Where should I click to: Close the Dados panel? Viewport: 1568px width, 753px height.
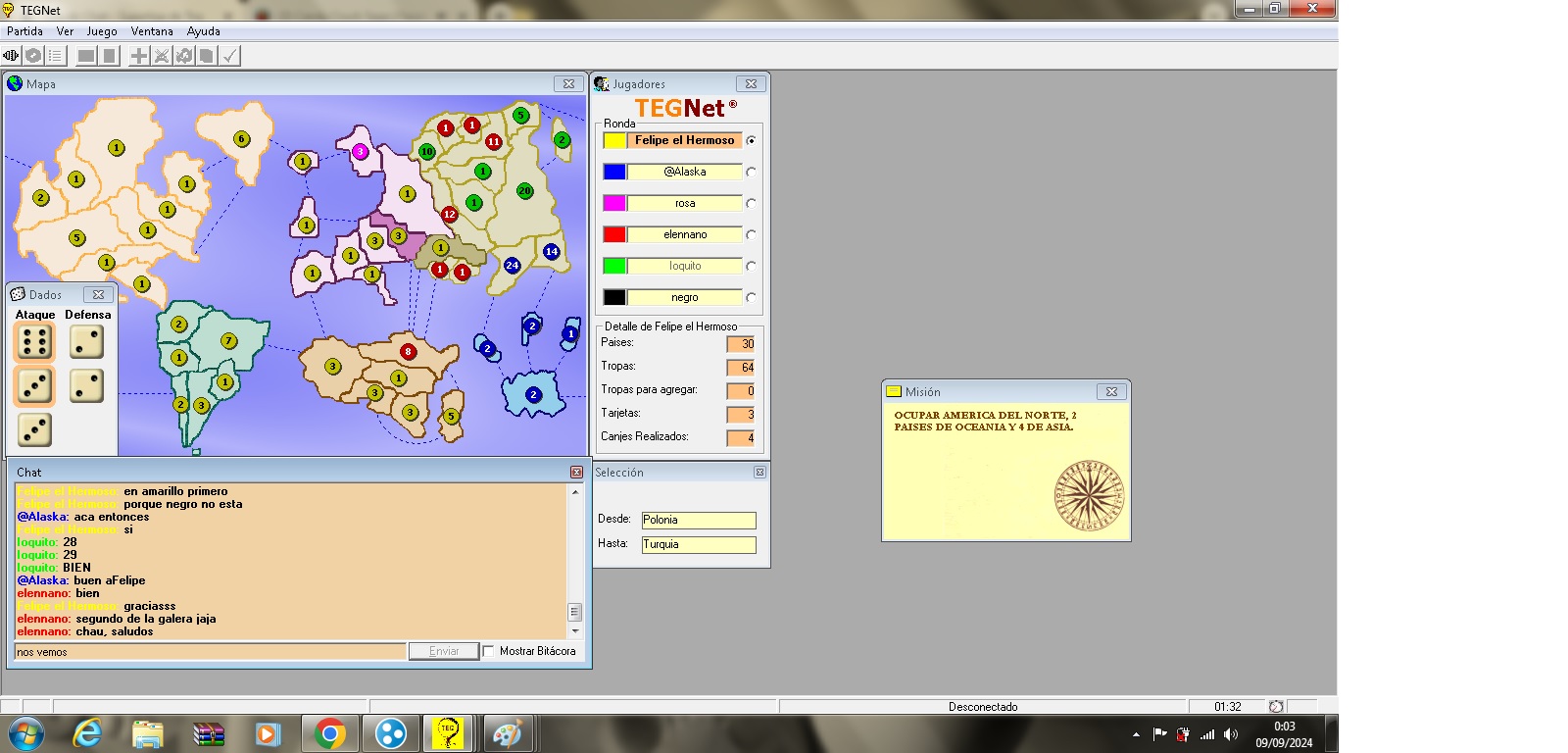coord(98,294)
